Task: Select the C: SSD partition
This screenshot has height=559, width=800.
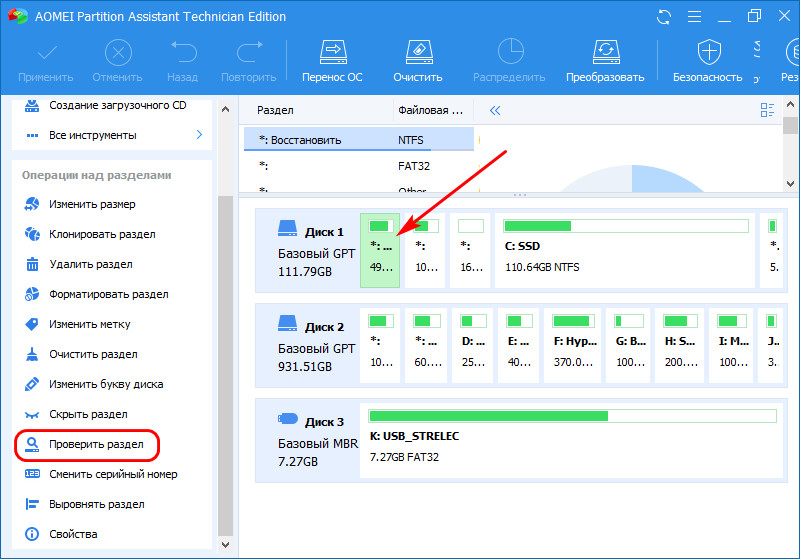Action: pyautogui.click(x=624, y=250)
